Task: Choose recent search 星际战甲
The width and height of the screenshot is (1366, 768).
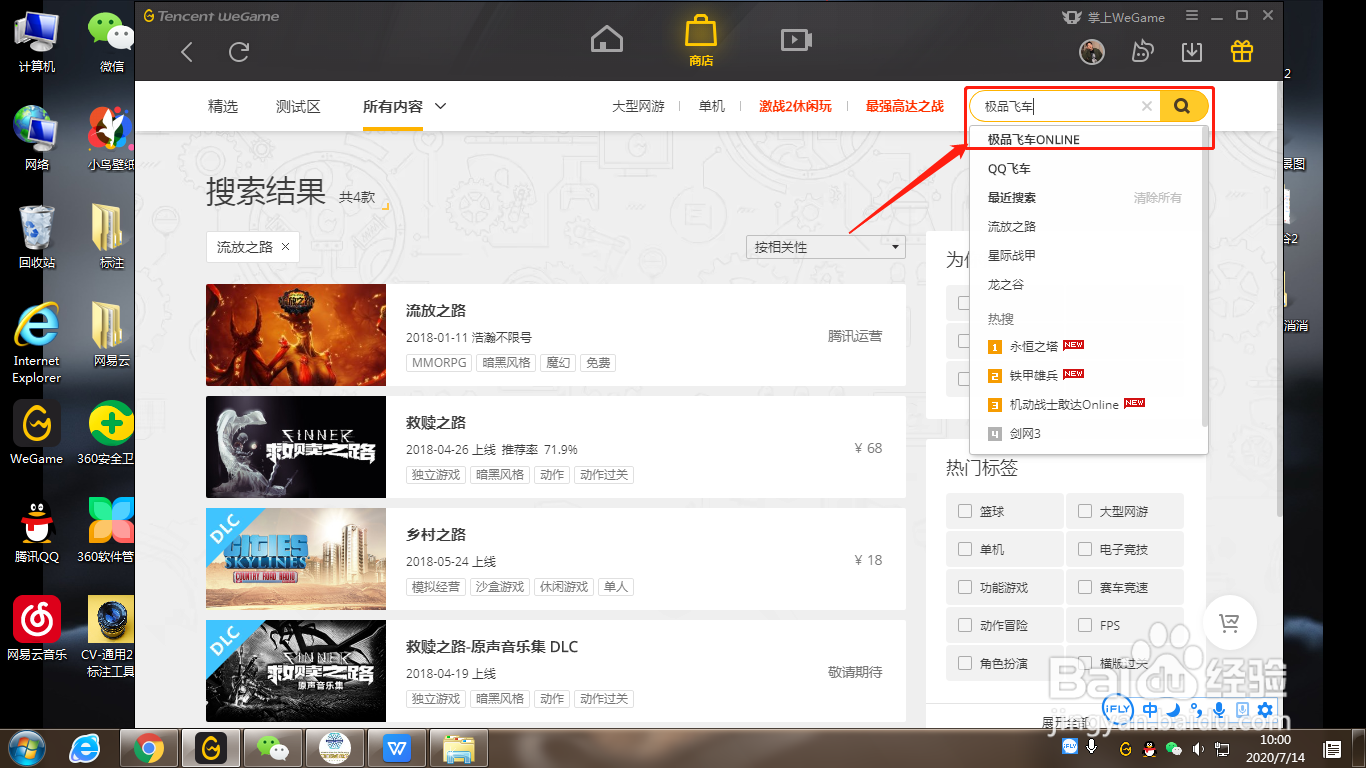Action: (1012, 256)
